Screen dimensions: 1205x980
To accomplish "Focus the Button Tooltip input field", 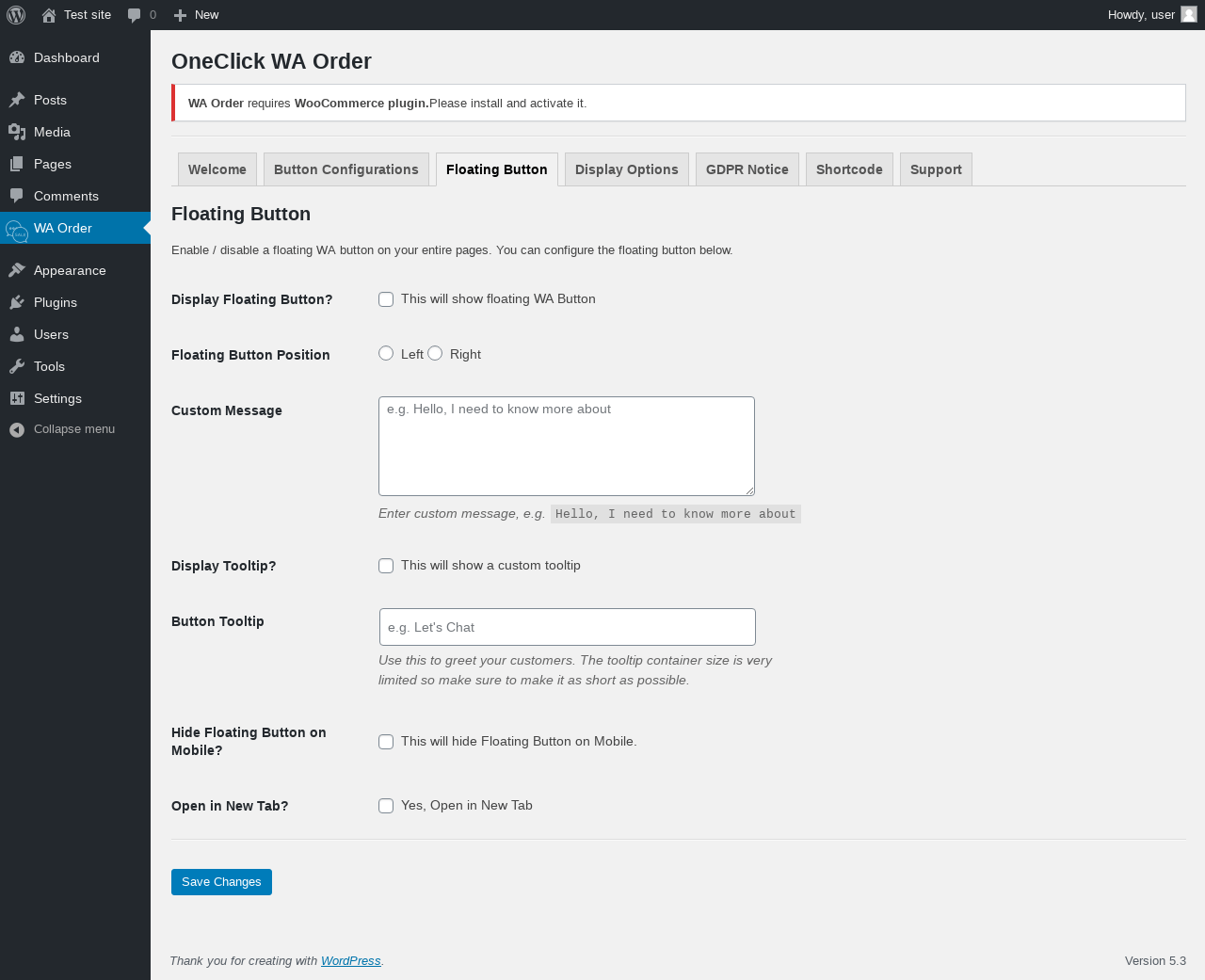I will (568, 627).
